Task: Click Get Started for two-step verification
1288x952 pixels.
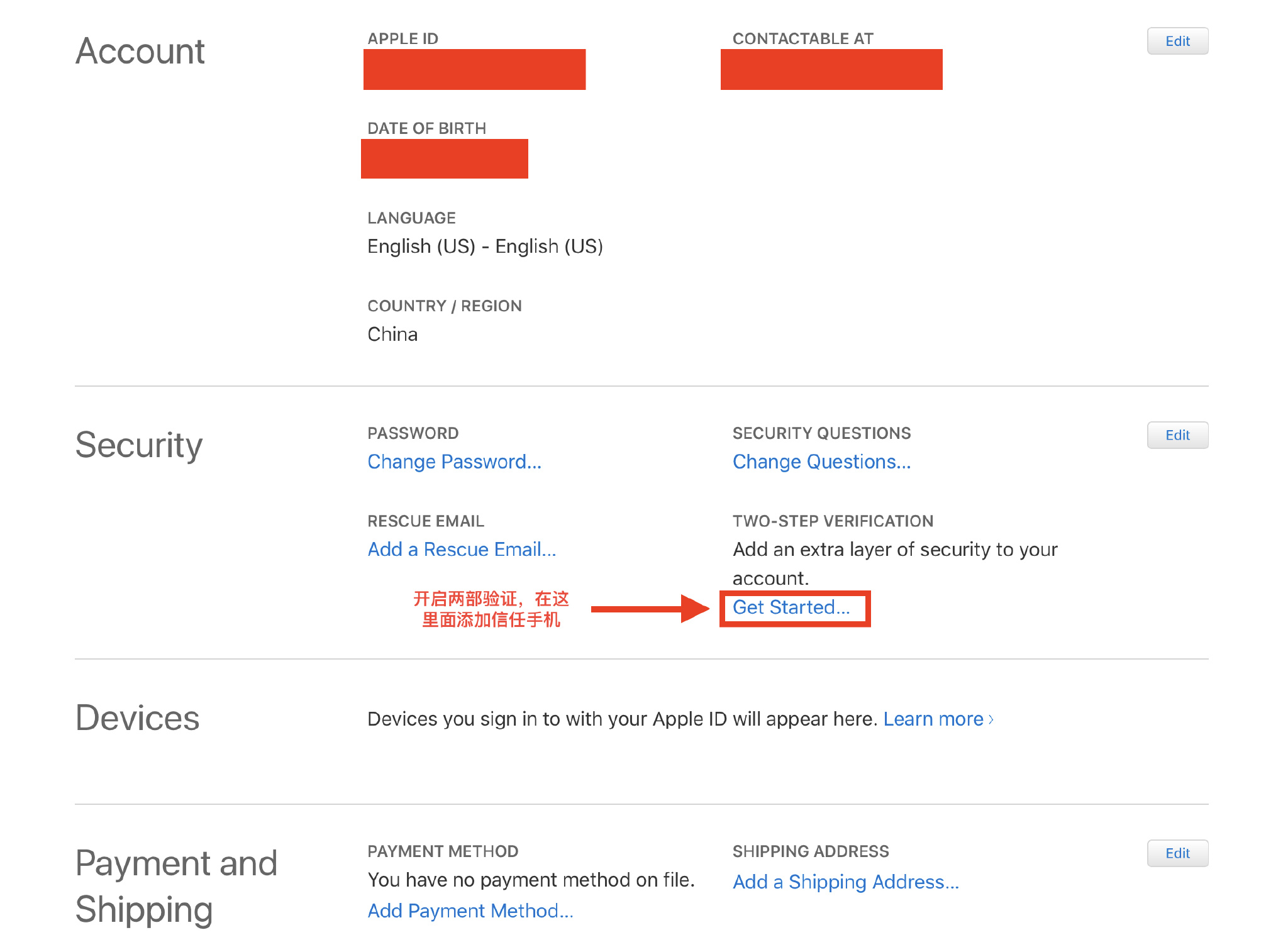Action: [x=791, y=607]
